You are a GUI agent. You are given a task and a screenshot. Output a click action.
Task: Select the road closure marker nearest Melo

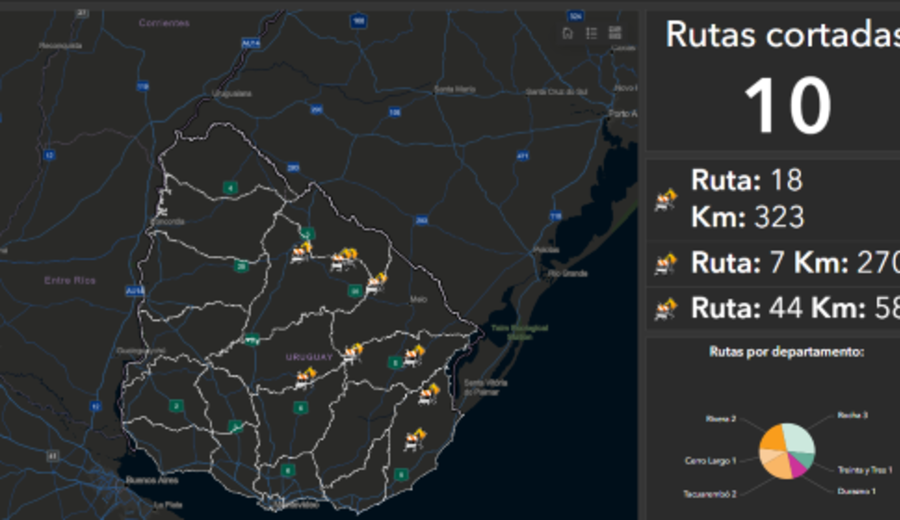(377, 282)
